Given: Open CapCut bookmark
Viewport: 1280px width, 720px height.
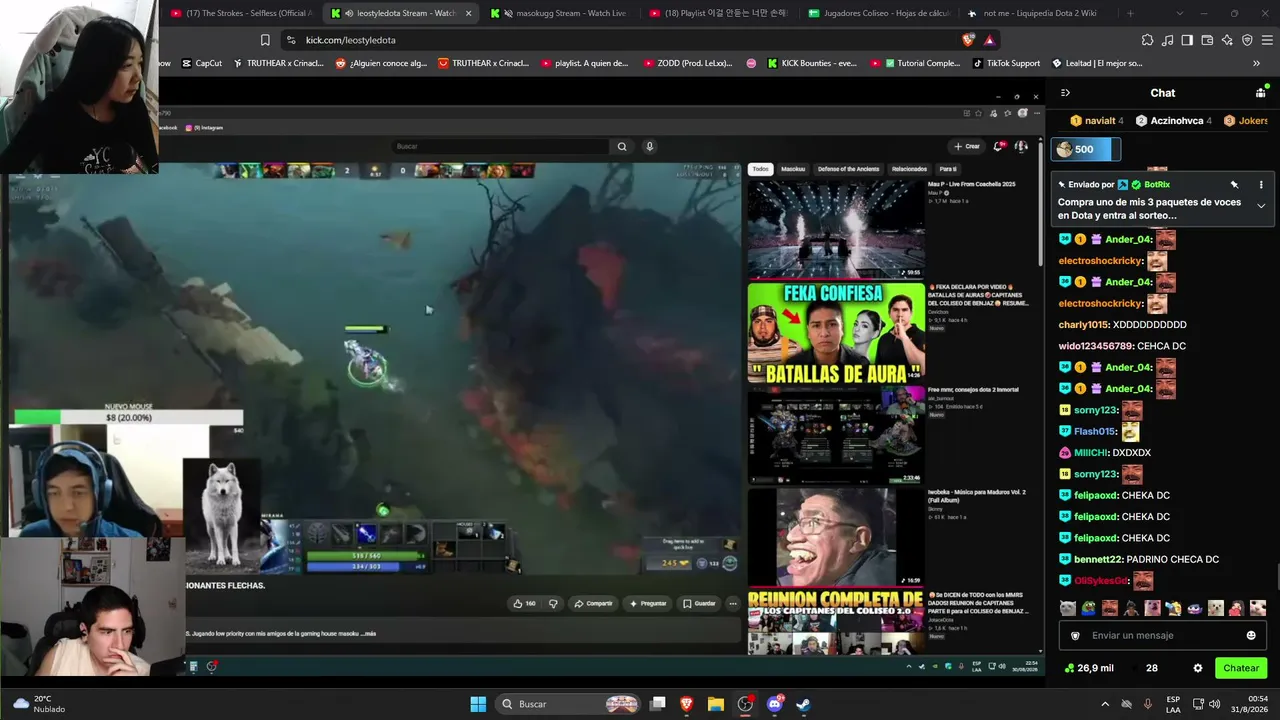Looking at the screenshot, I should (x=201, y=63).
